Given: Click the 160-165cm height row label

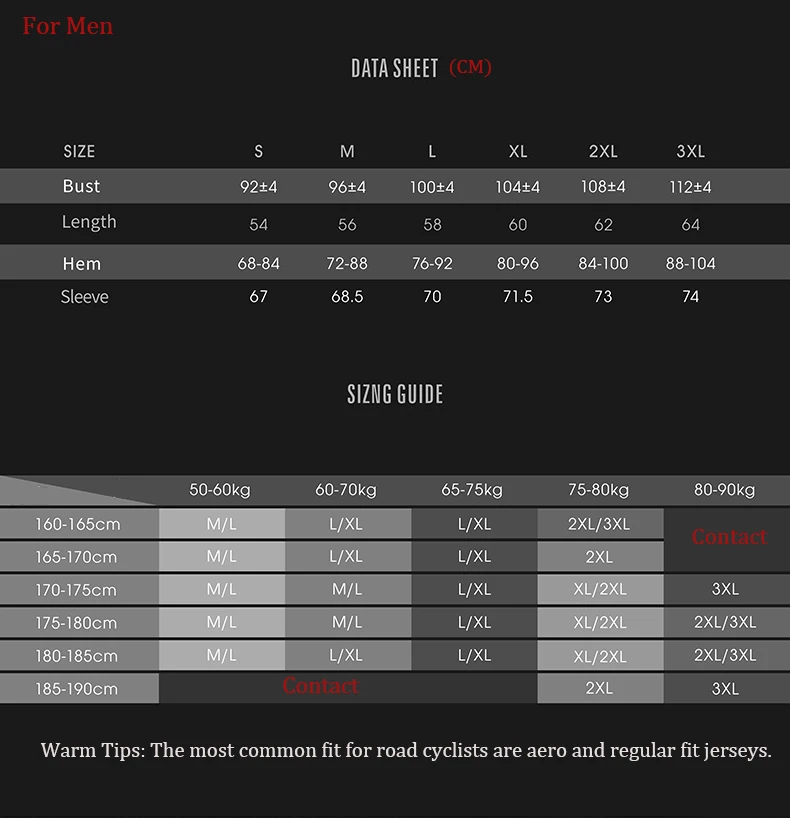Looking at the screenshot, I should (78, 524).
